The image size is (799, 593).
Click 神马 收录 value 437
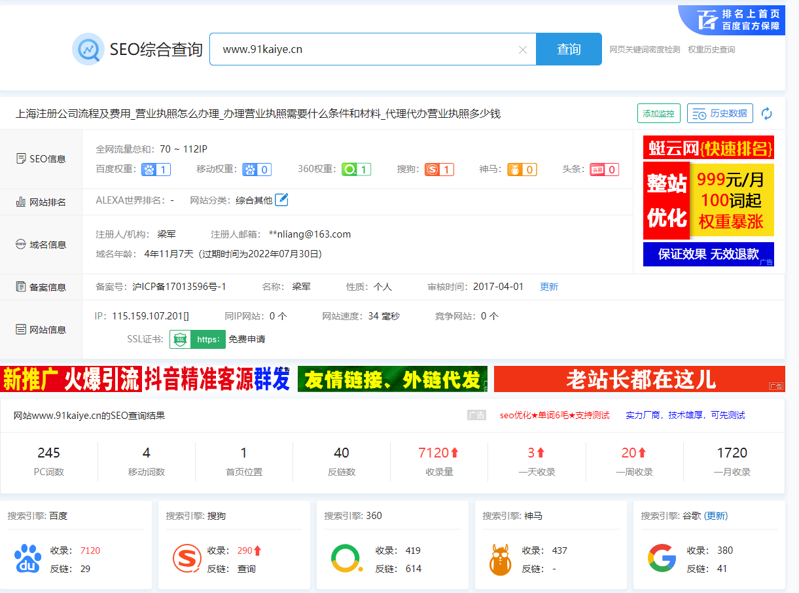560,550
